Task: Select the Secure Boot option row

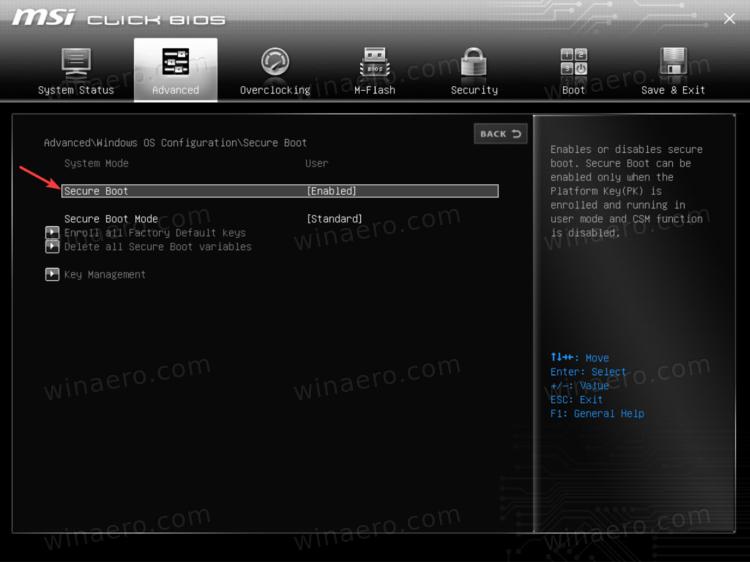Action: 280,191
